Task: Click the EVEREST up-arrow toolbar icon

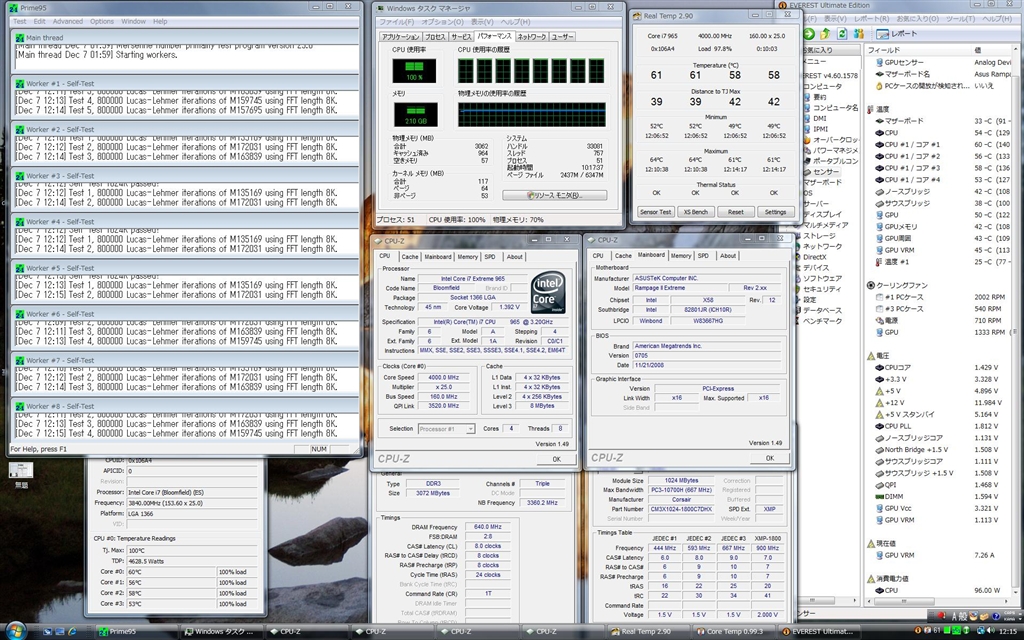Action: (x=827, y=33)
